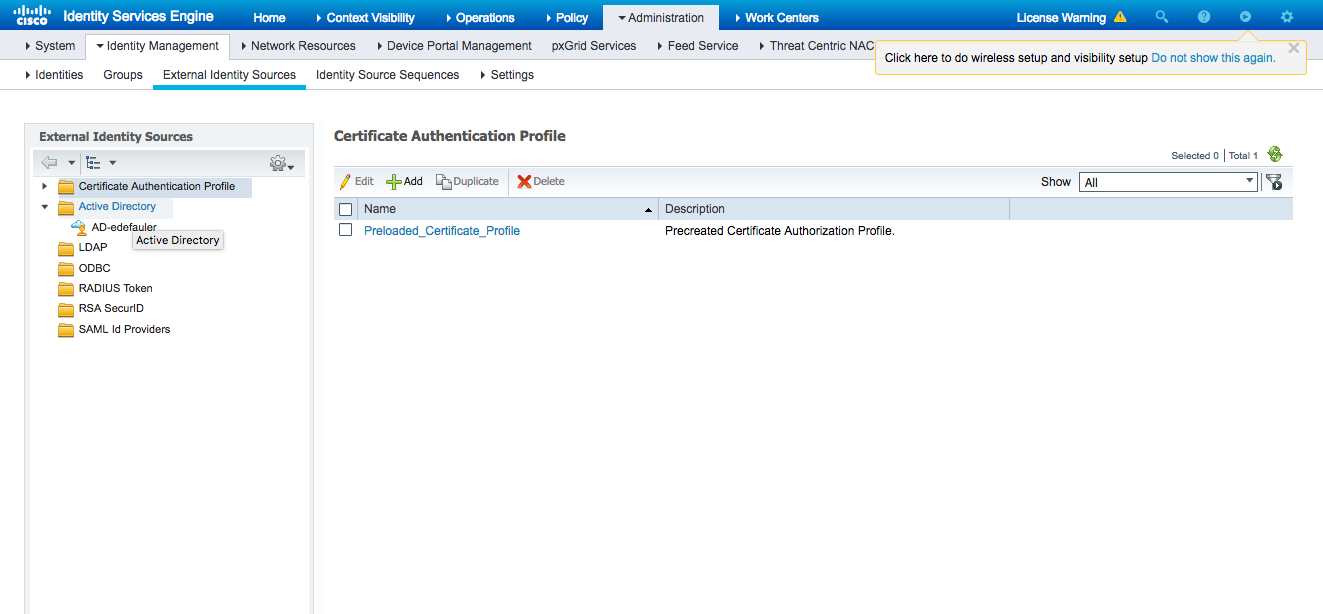Screen dimensions: 1323x614
Task: Open the system settings gear in header
Action: pyautogui.click(x=1287, y=17)
